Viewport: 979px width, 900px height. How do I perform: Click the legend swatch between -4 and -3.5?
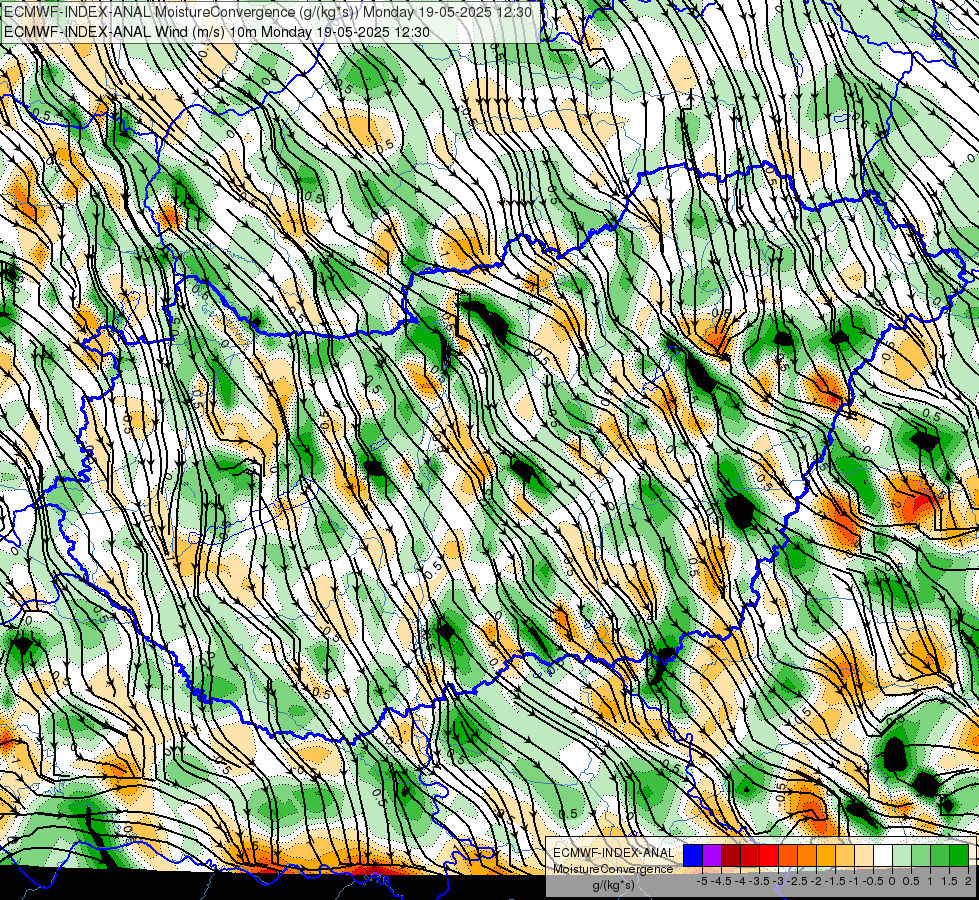(750, 855)
